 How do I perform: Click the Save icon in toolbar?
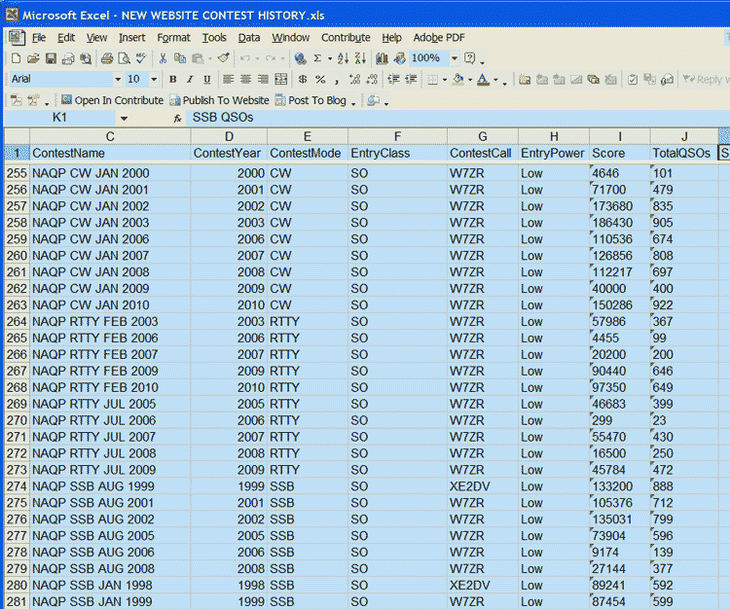point(50,59)
